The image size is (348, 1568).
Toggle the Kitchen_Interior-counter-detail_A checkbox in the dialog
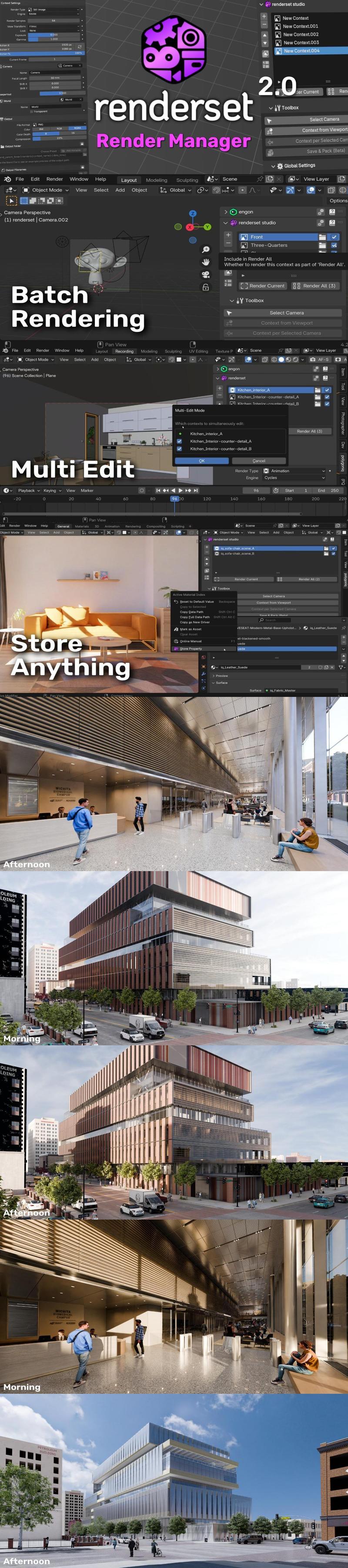(x=180, y=441)
